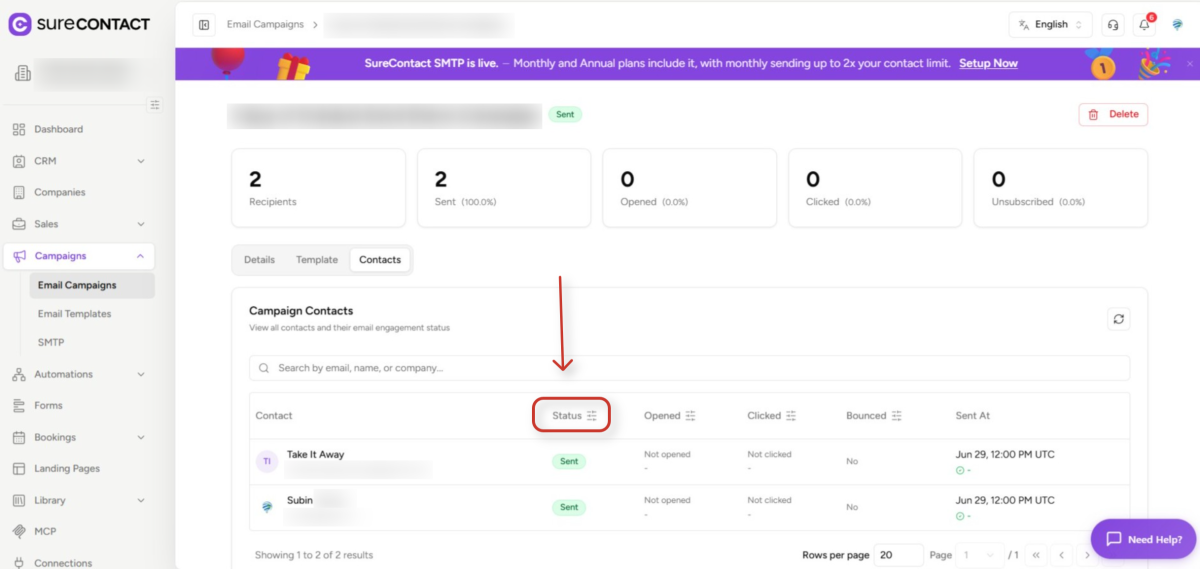Image resolution: width=1200 pixels, height=569 pixels.
Task: Click the CRM contact icon
Action: click(x=19, y=161)
